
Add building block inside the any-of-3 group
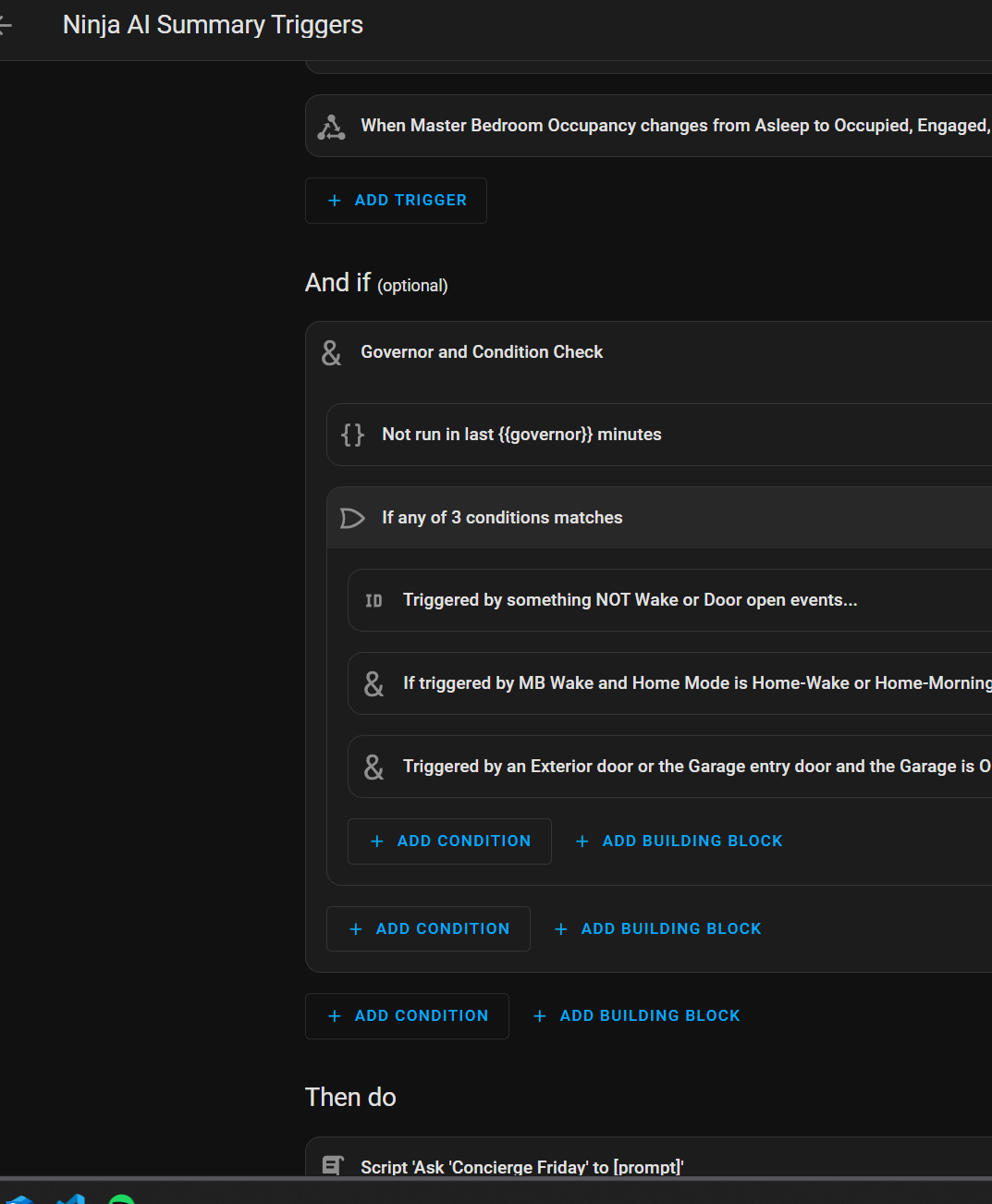[680, 842]
